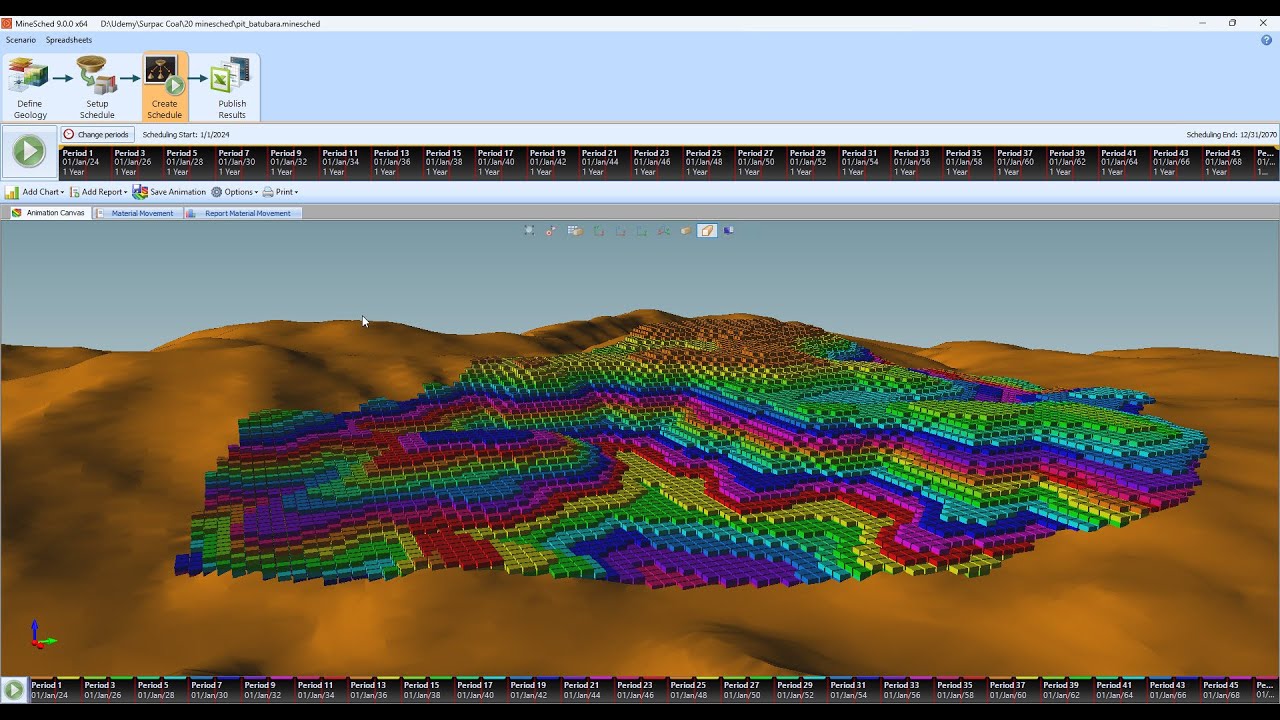Click the zoom extents icon in canvas toolbar
Viewport: 1280px width, 720px height.
point(529,231)
